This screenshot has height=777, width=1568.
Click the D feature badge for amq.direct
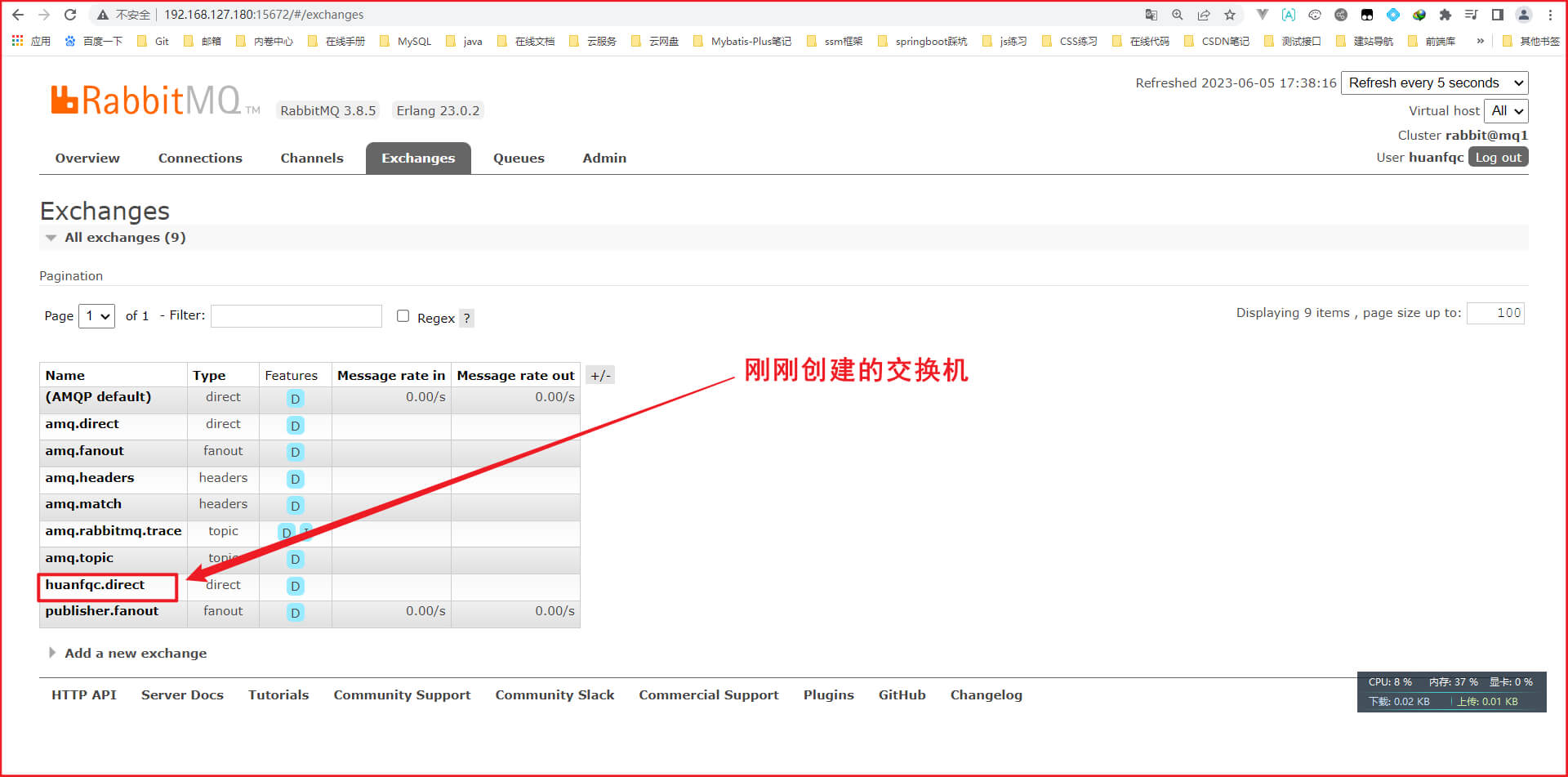coord(296,426)
